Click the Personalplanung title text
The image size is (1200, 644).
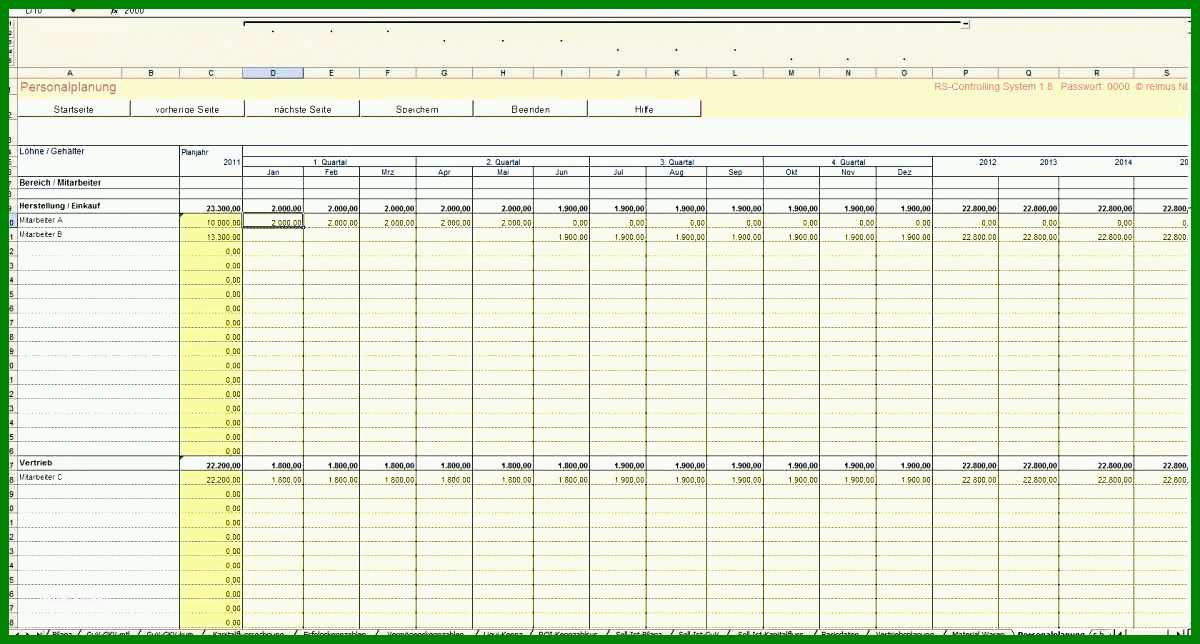tap(68, 87)
